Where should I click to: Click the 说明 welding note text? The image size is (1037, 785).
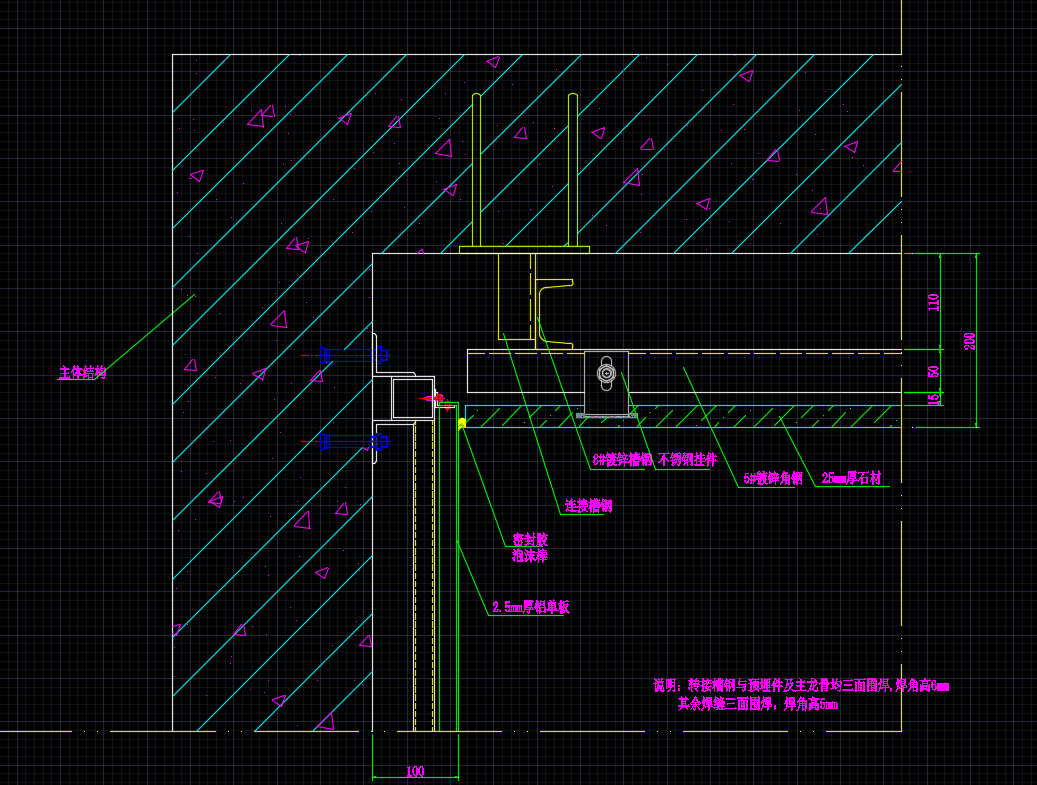pos(800,686)
